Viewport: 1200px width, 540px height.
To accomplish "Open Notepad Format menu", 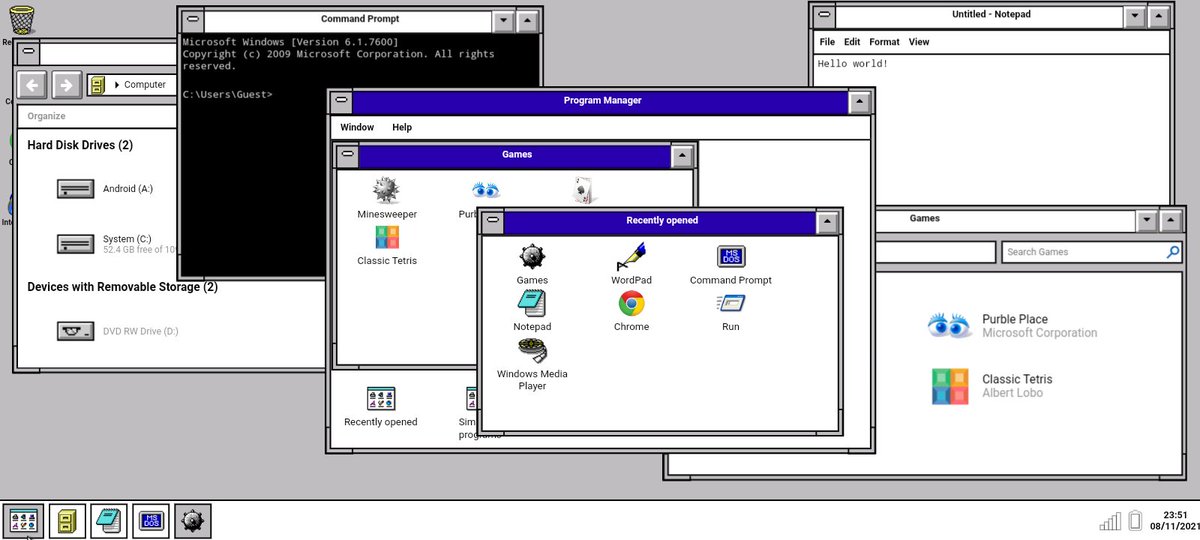I will coord(884,42).
